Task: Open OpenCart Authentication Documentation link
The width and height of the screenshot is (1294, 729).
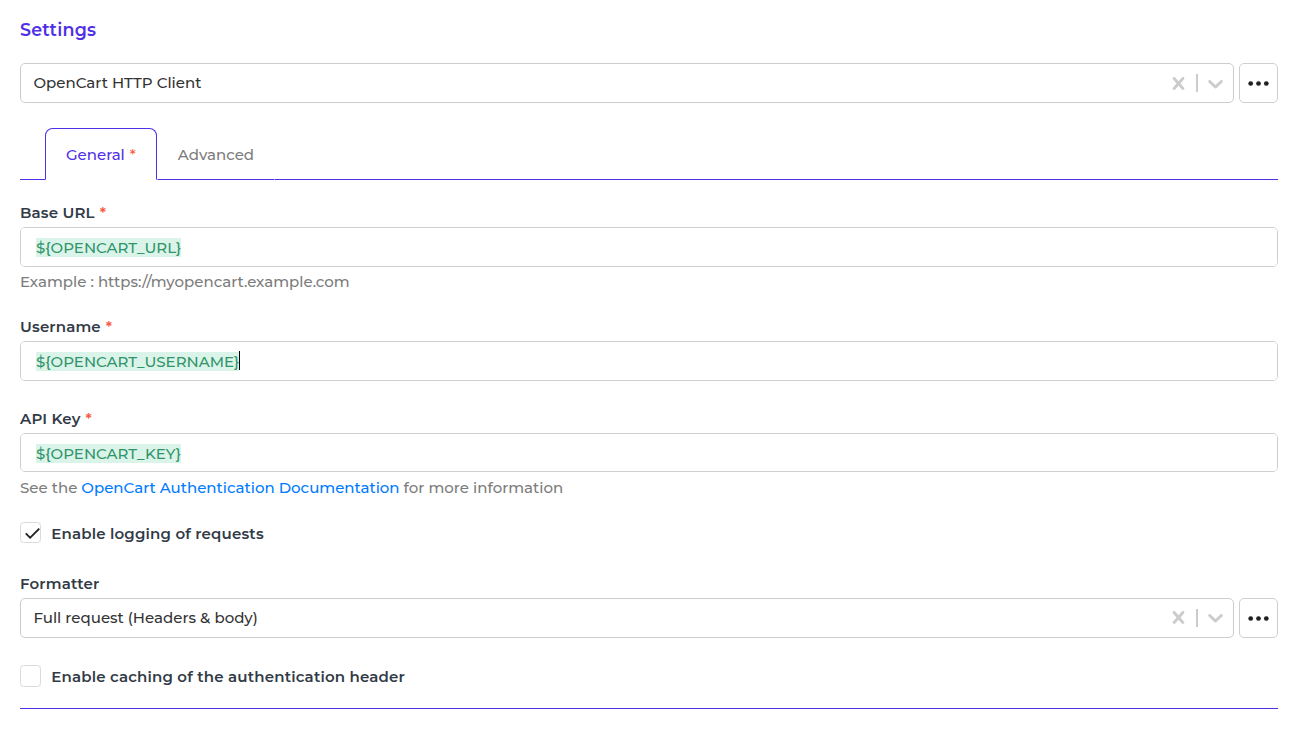Action: point(240,488)
